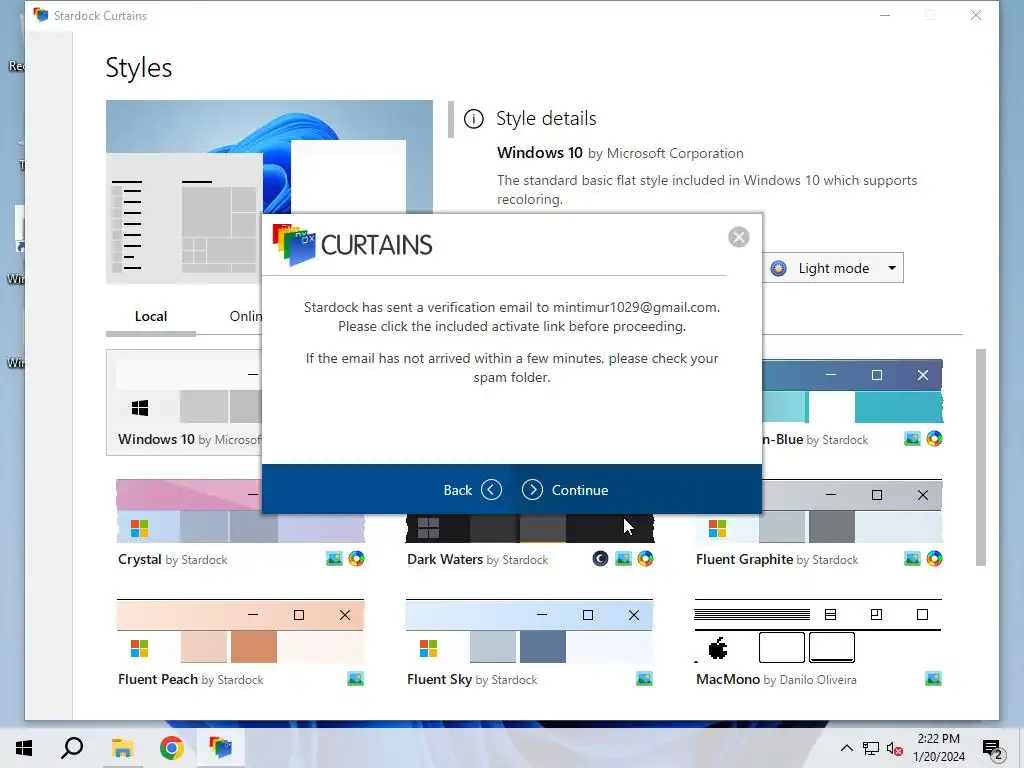Select the MacMono style thumbnail
The height and width of the screenshot is (768, 1024).
pyautogui.click(x=818, y=632)
